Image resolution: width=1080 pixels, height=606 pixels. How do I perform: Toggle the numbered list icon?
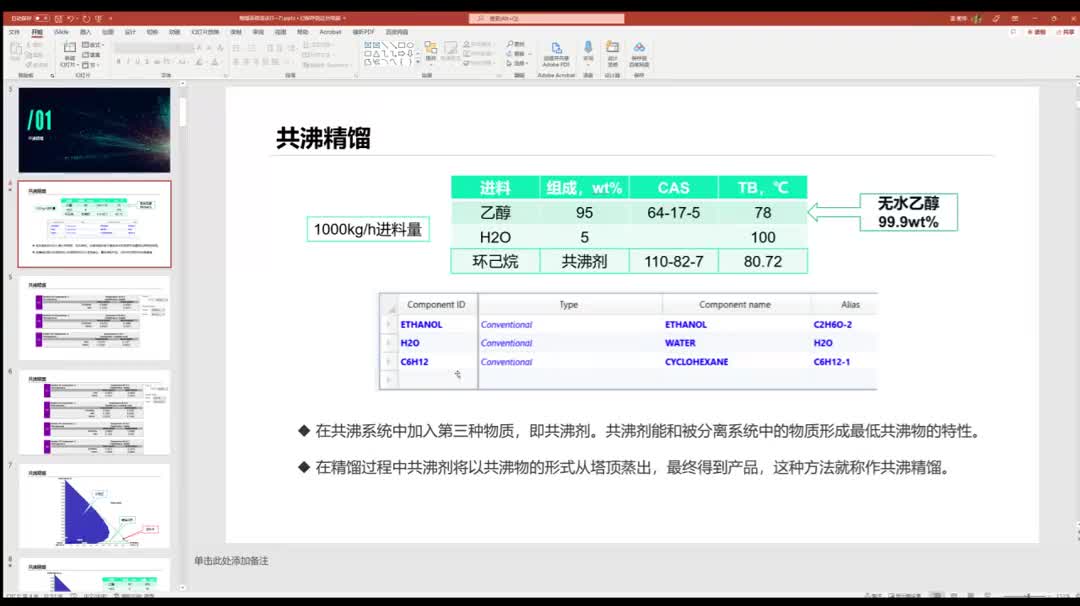click(252, 48)
